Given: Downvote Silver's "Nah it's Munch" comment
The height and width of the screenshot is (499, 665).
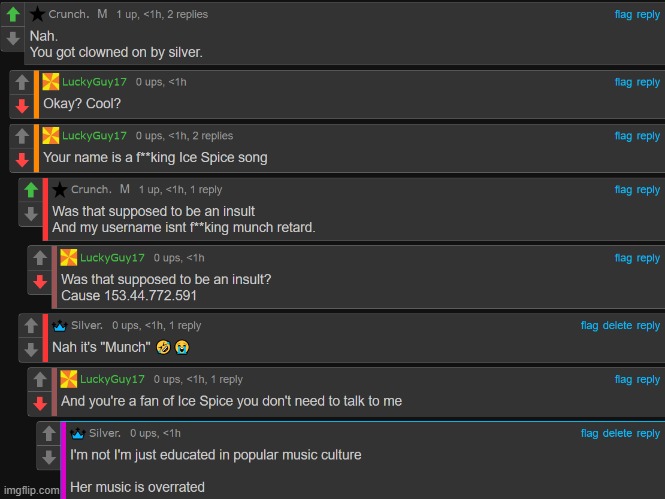Looking at the screenshot, I should tap(31, 349).
